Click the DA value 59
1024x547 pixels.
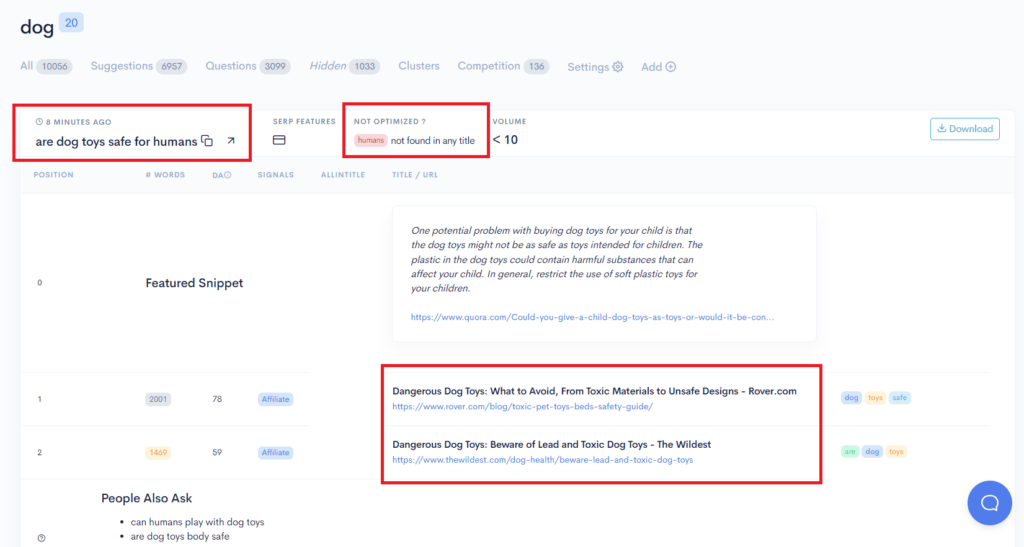(217, 452)
